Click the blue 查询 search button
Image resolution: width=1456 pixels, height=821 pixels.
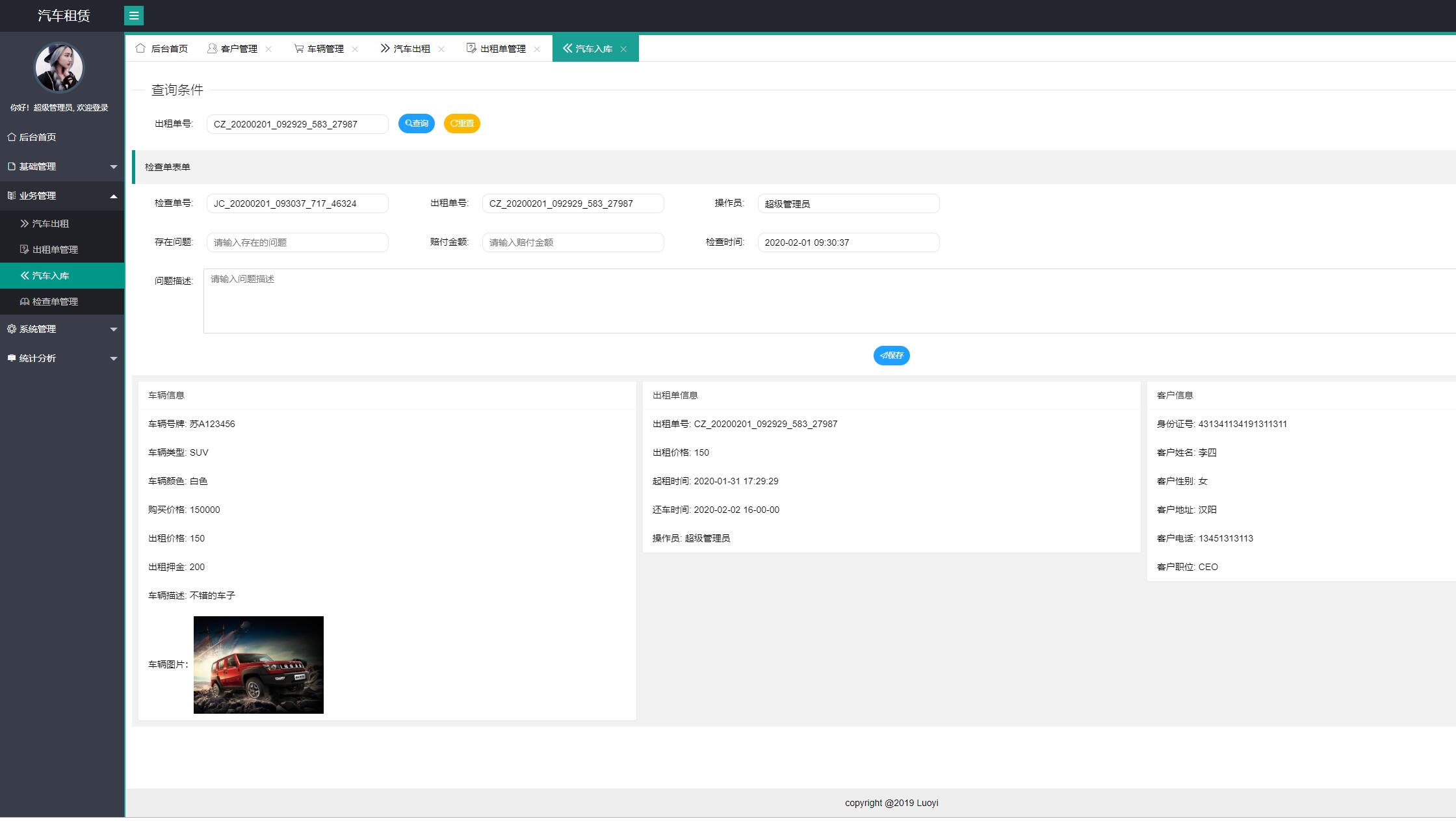coord(416,124)
